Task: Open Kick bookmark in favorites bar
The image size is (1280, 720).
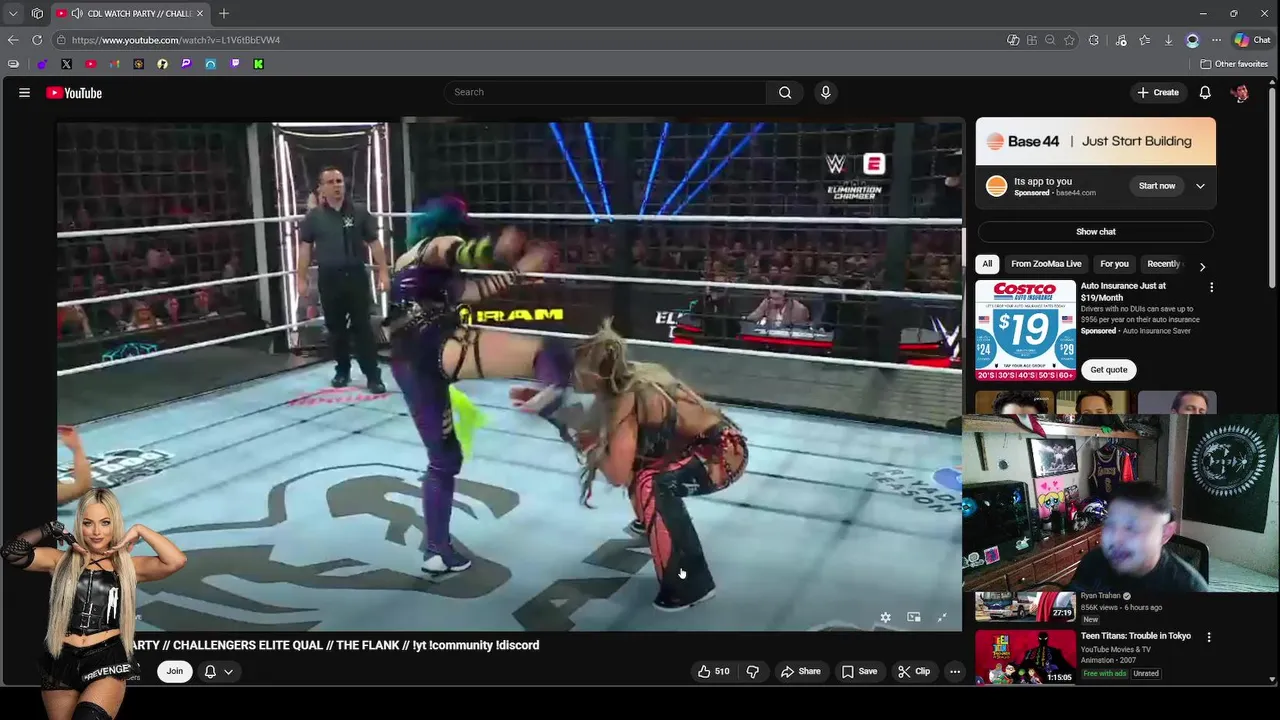Action: pos(258,64)
